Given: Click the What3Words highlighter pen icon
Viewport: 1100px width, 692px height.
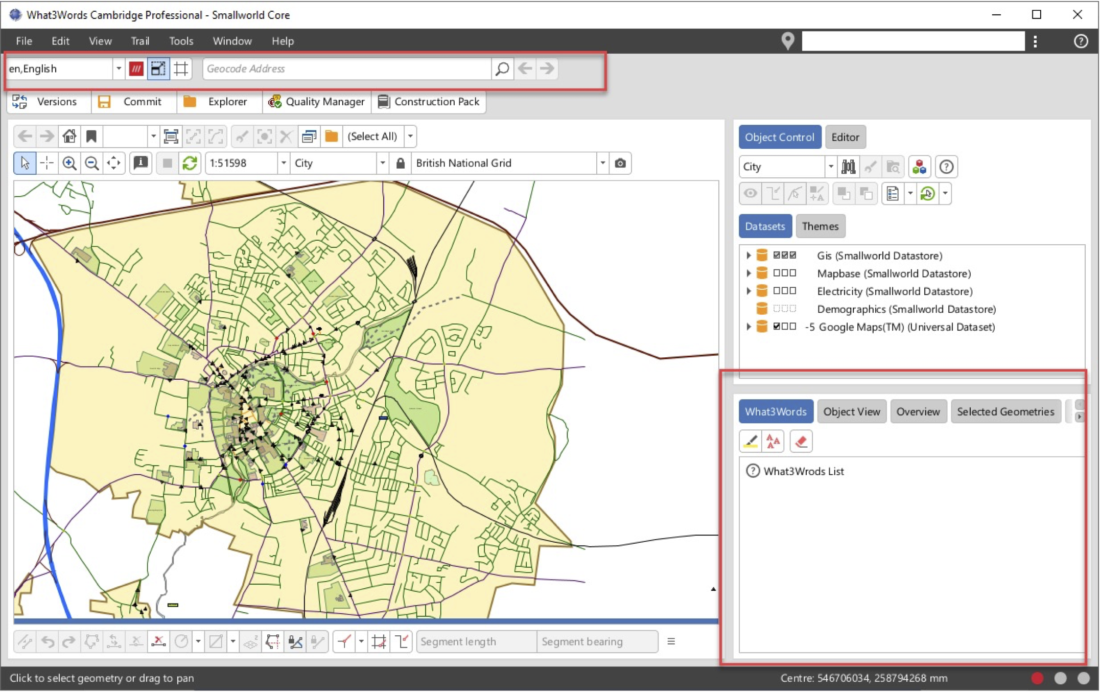Looking at the screenshot, I should click(750, 441).
